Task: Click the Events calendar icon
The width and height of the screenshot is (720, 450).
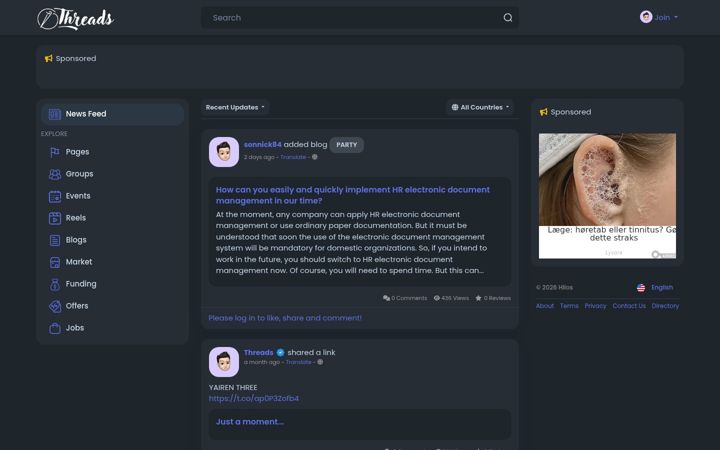Action: tap(55, 196)
